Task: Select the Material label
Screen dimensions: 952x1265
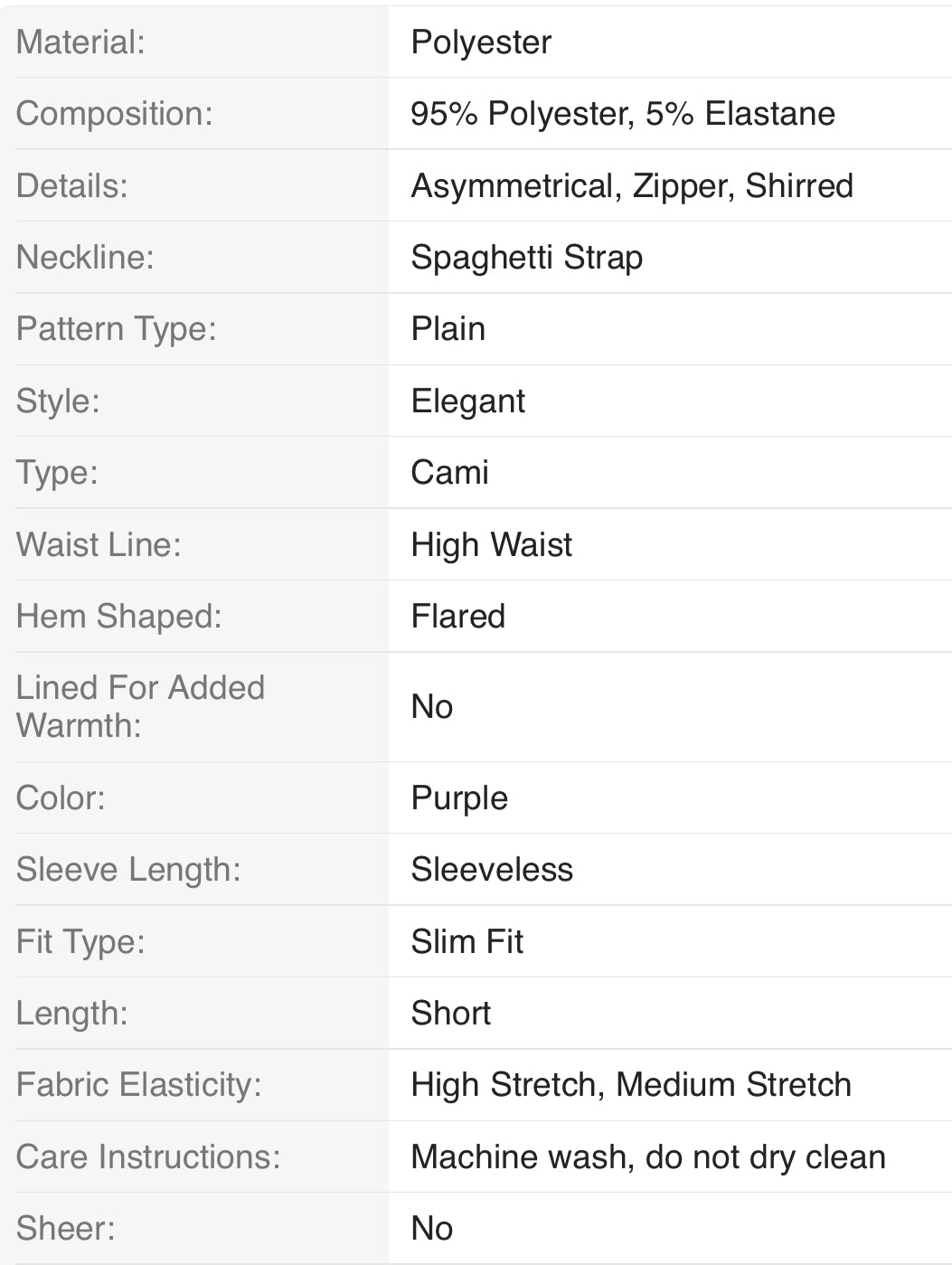Action: click(80, 42)
